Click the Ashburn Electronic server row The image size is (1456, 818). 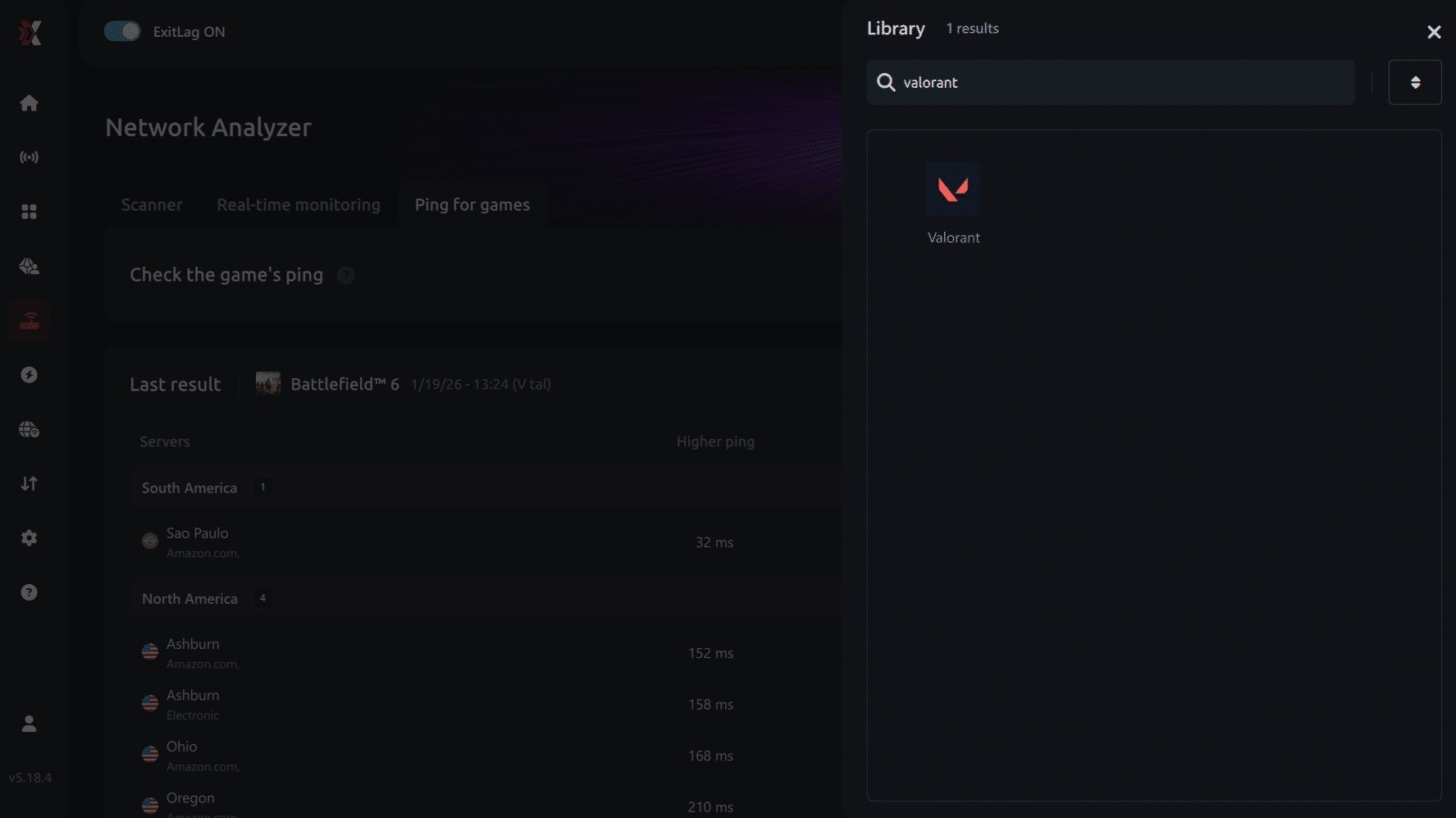point(484,704)
